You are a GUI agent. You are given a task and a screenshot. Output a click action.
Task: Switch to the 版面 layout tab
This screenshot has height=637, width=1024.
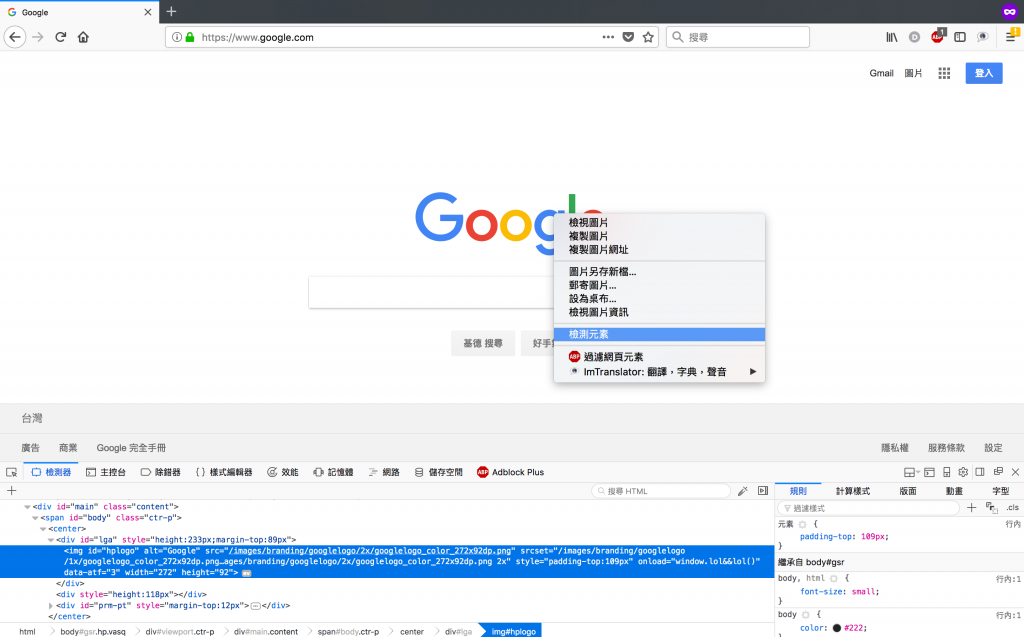(908, 491)
